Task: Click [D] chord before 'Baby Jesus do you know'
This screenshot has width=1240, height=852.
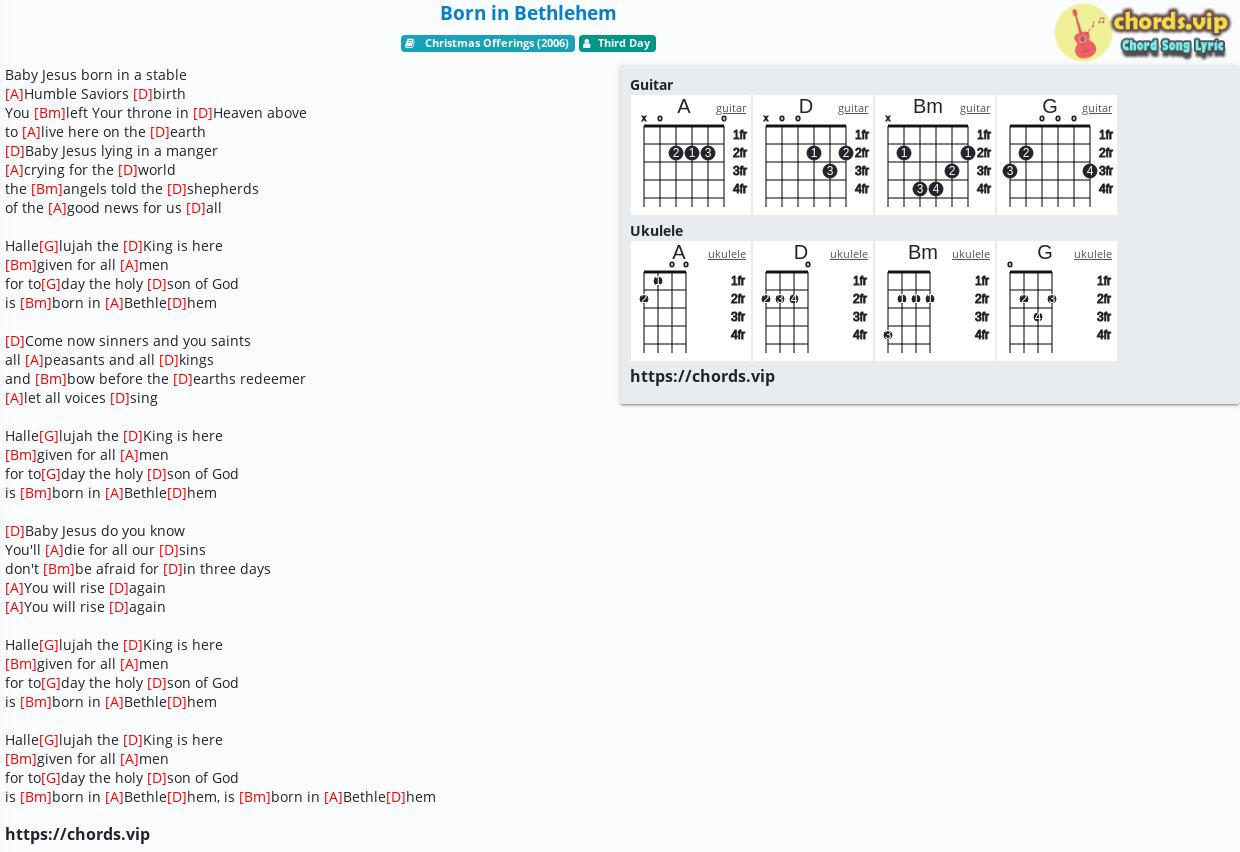Action: (x=15, y=531)
